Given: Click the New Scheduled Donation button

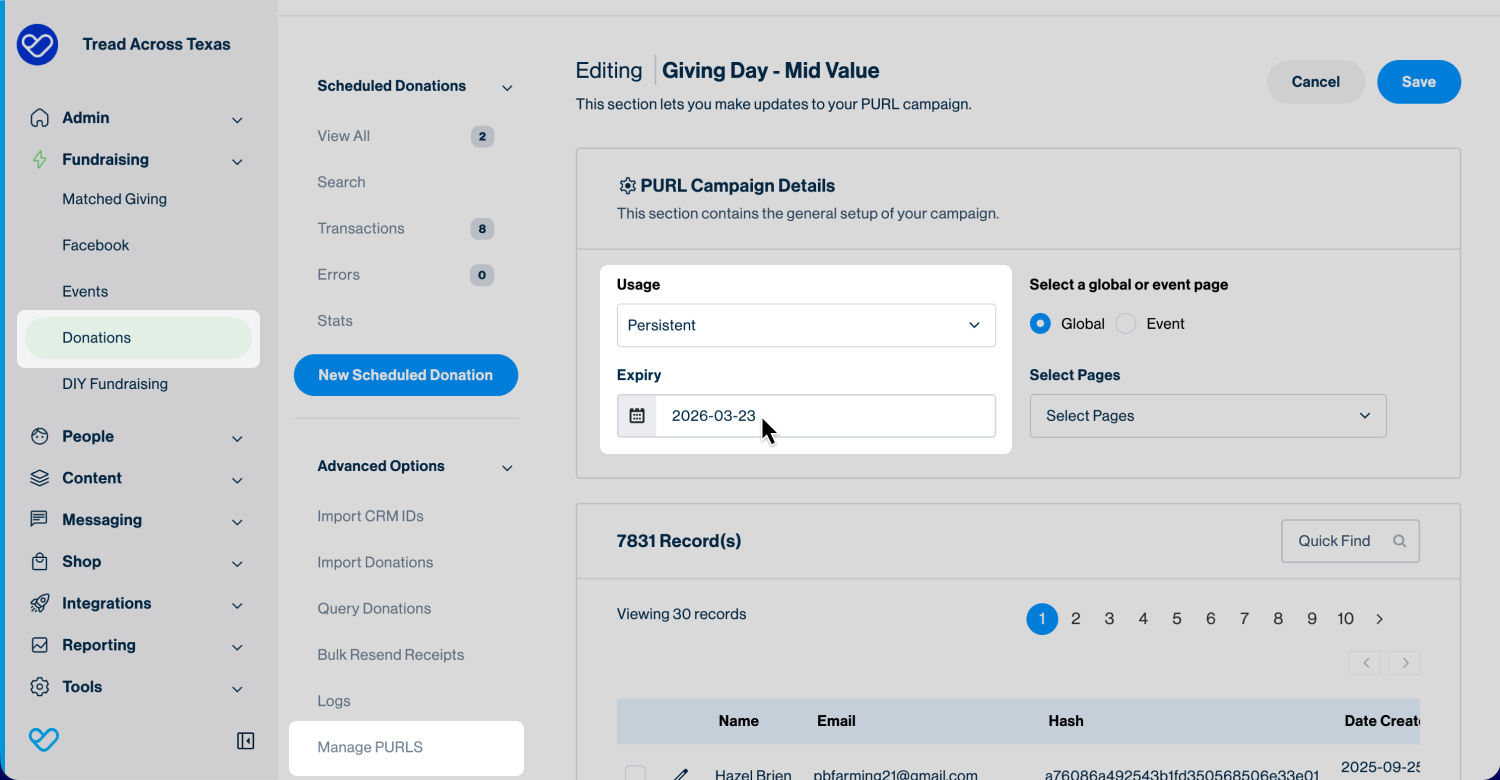Looking at the screenshot, I should click(405, 375).
